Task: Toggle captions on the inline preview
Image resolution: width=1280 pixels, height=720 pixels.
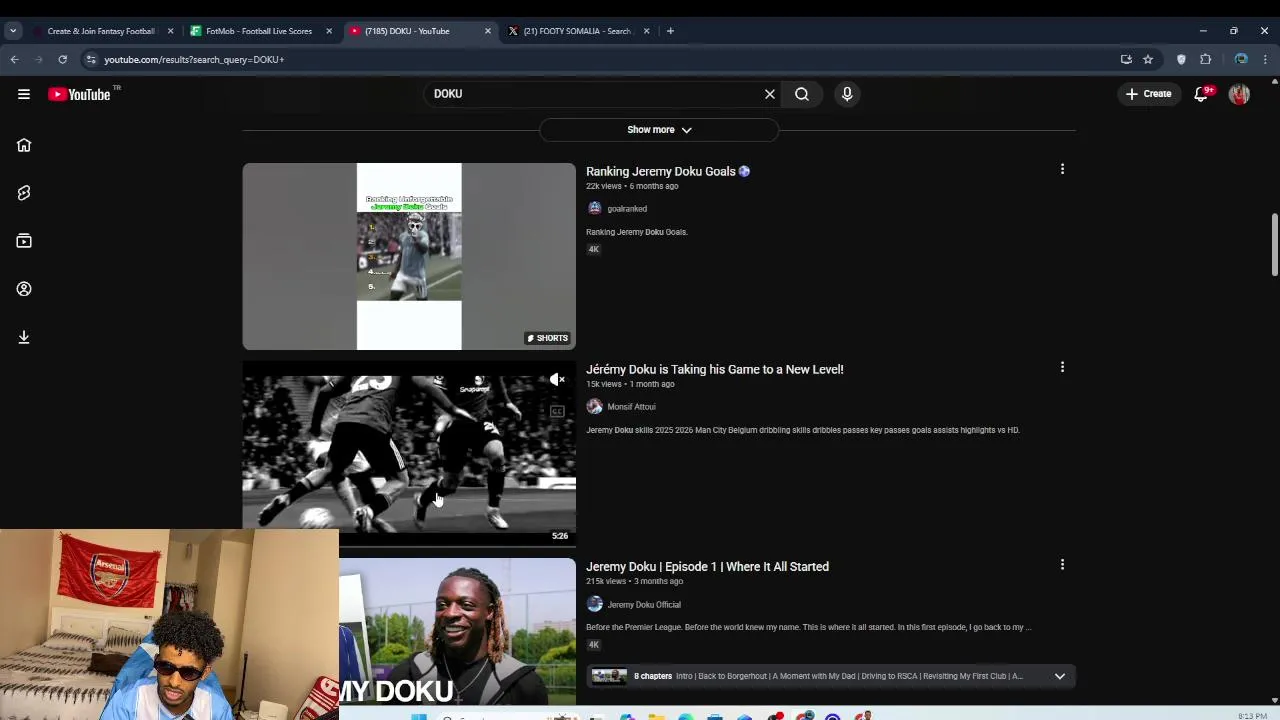Action: [x=557, y=411]
